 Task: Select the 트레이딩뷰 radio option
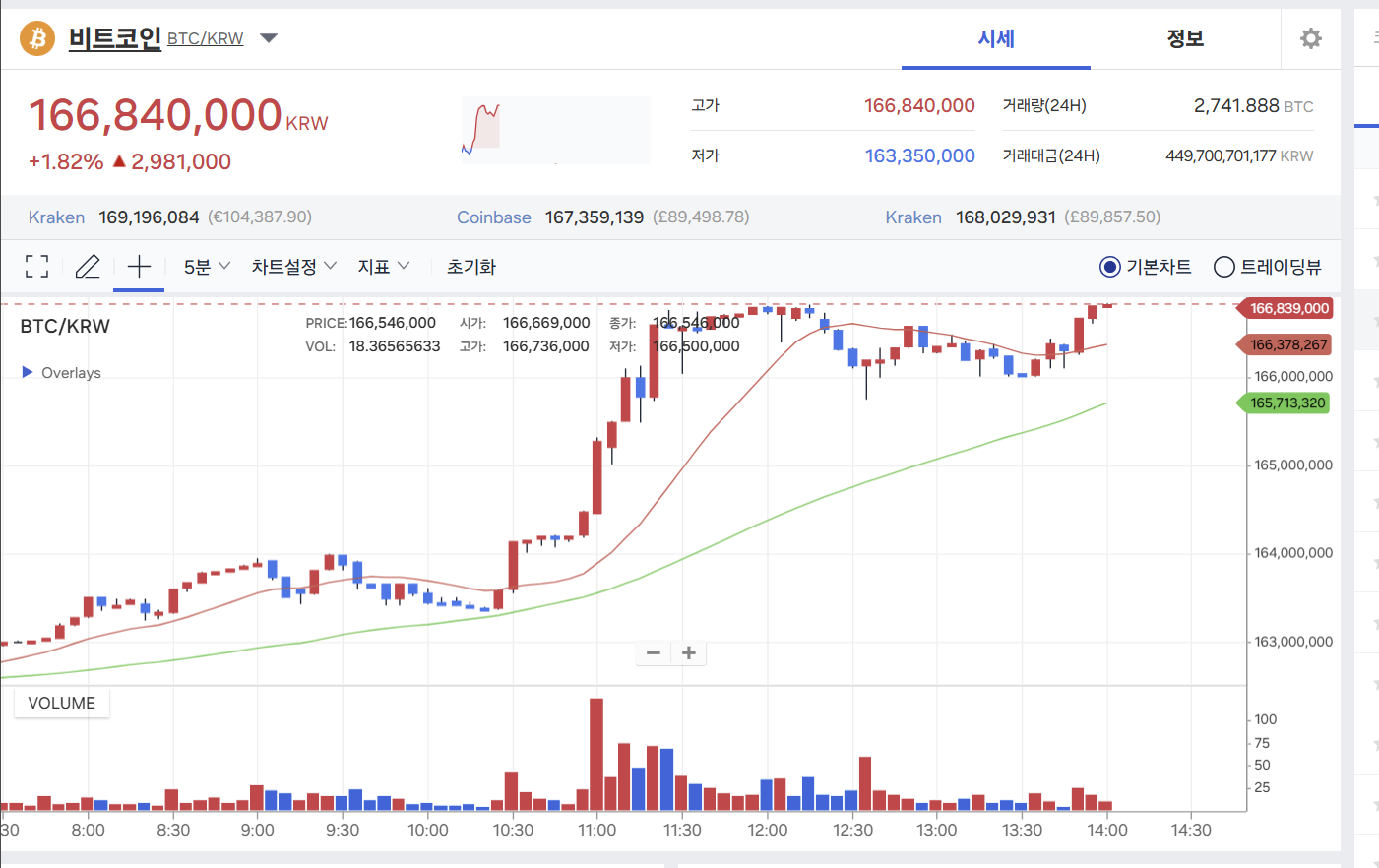pyautogui.click(x=1224, y=267)
